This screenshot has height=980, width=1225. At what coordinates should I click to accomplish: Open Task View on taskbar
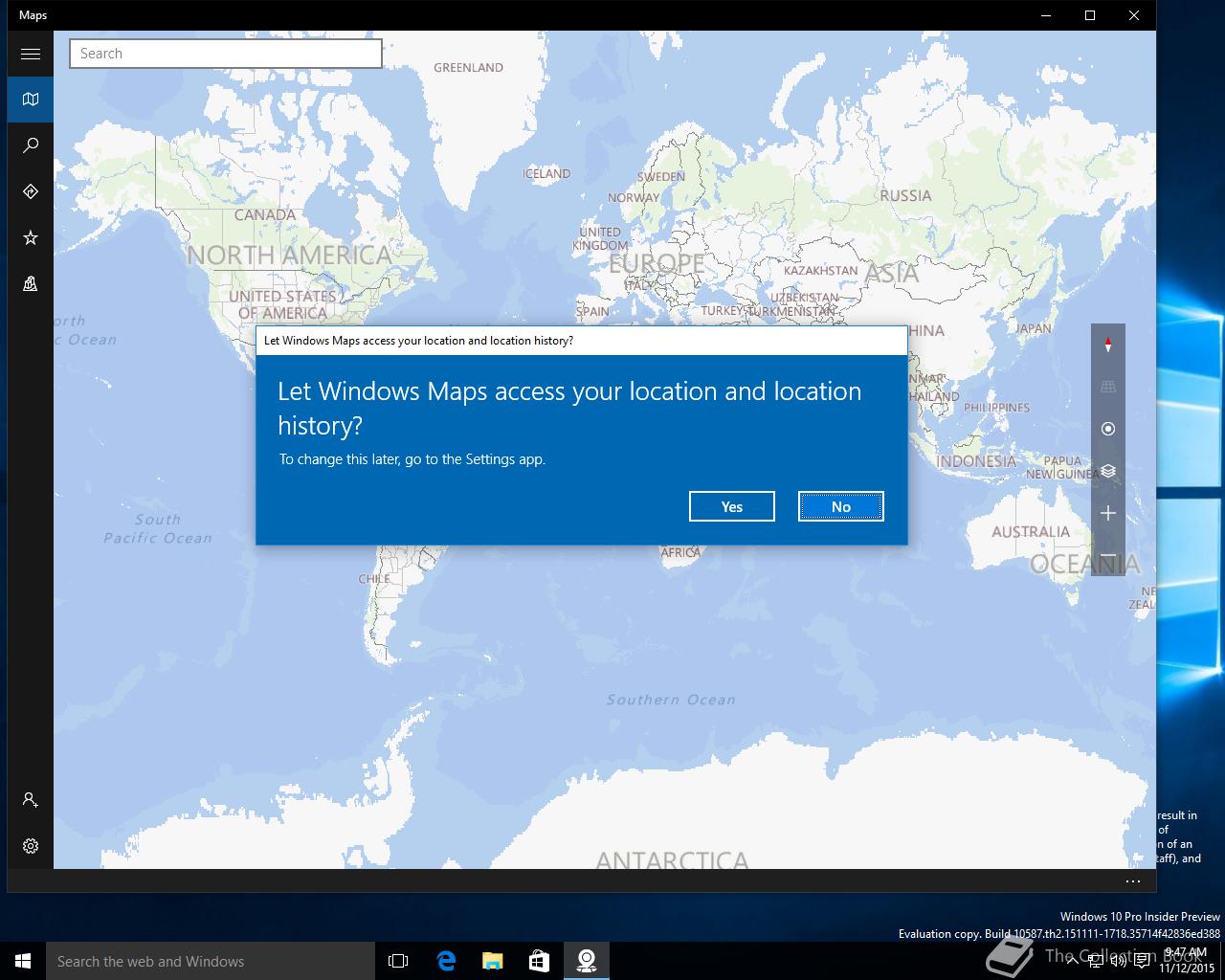[x=398, y=961]
